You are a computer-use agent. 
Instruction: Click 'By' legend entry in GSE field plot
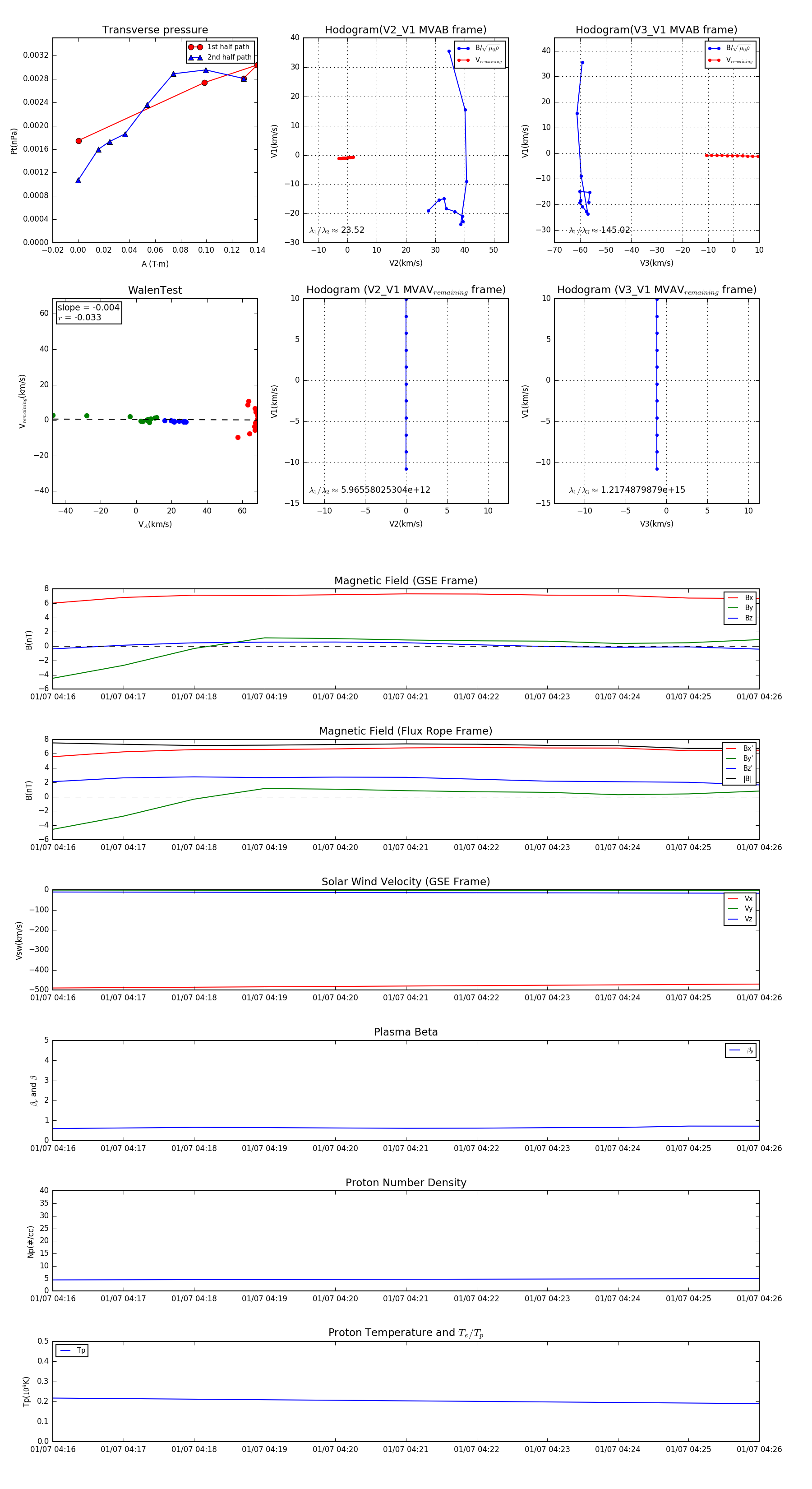(x=740, y=607)
